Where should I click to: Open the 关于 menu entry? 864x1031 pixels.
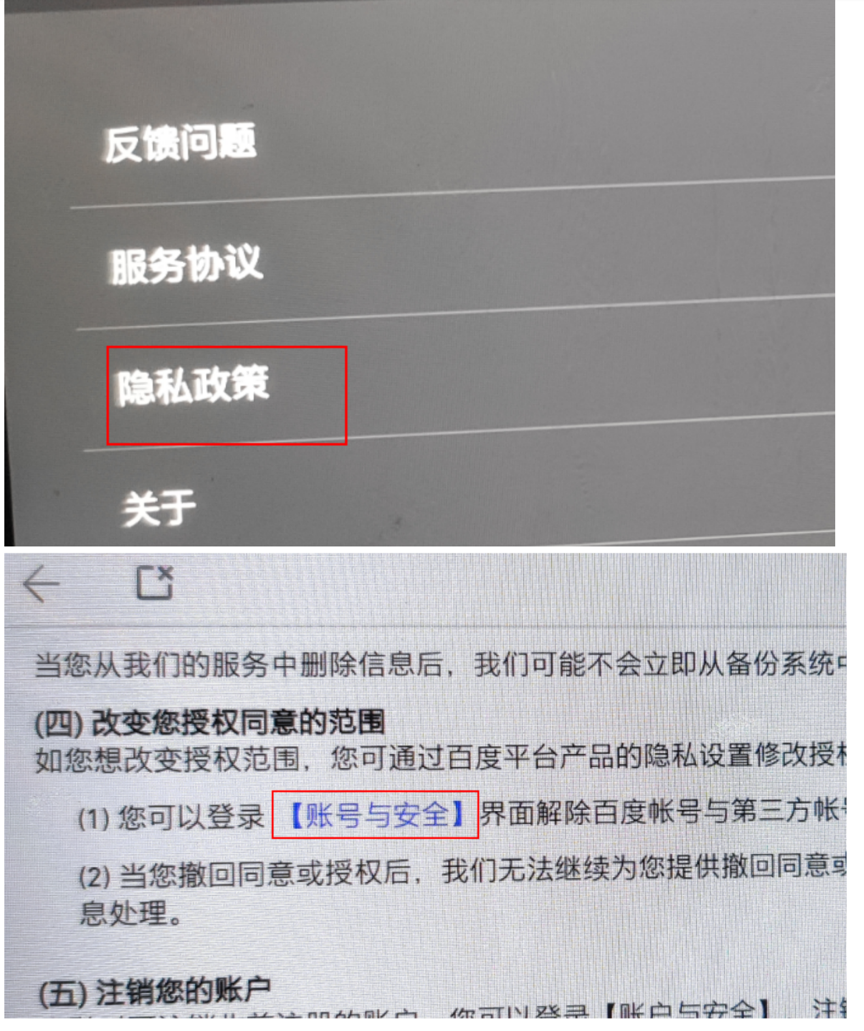(158, 508)
